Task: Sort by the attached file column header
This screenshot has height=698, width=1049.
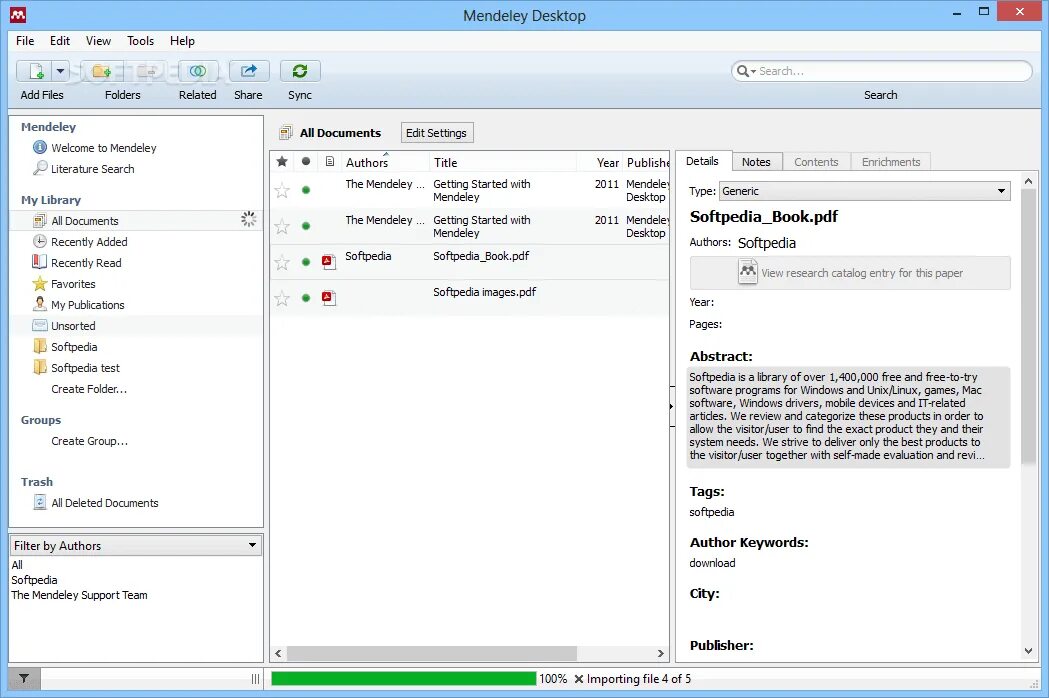Action: 330,161
